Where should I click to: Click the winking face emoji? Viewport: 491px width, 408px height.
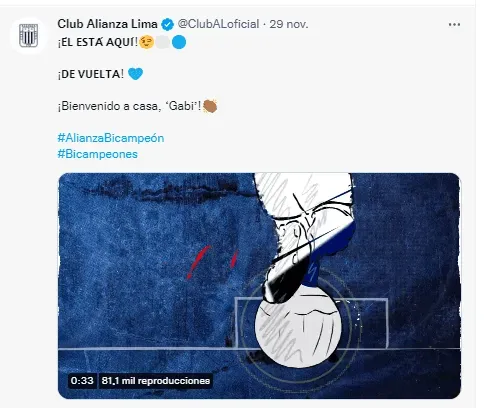pyautogui.click(x=147, y=42)
